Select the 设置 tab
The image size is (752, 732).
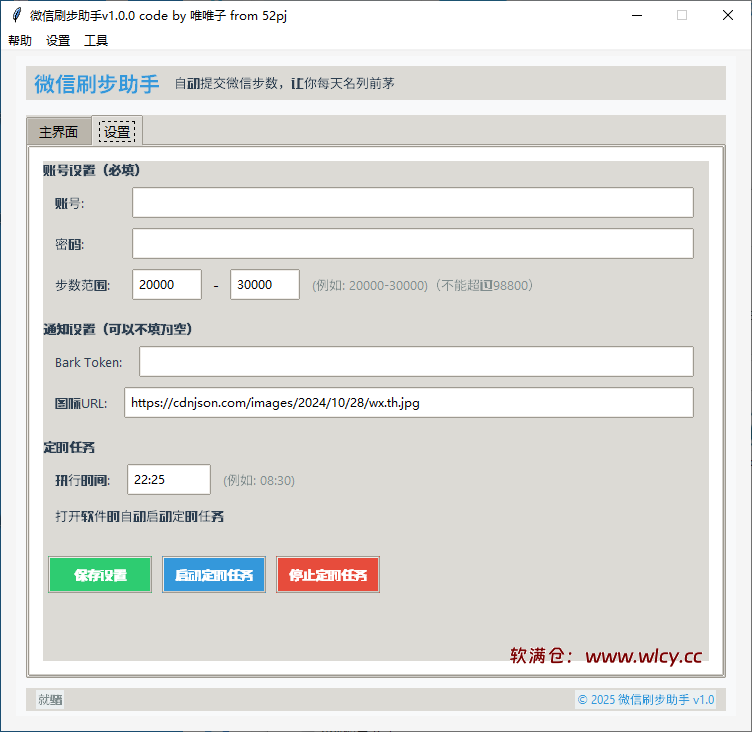click(x=117, y=131)
